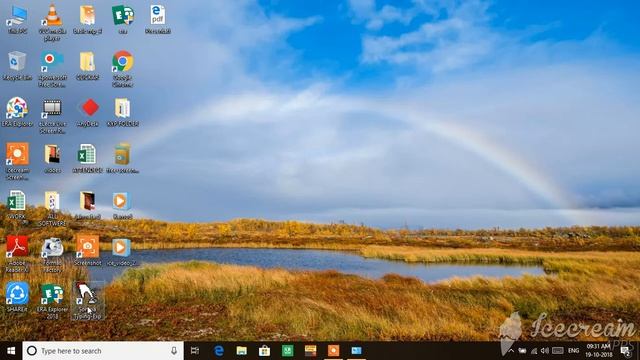
Task: Click the search box microphone icon
Action: 174,351
